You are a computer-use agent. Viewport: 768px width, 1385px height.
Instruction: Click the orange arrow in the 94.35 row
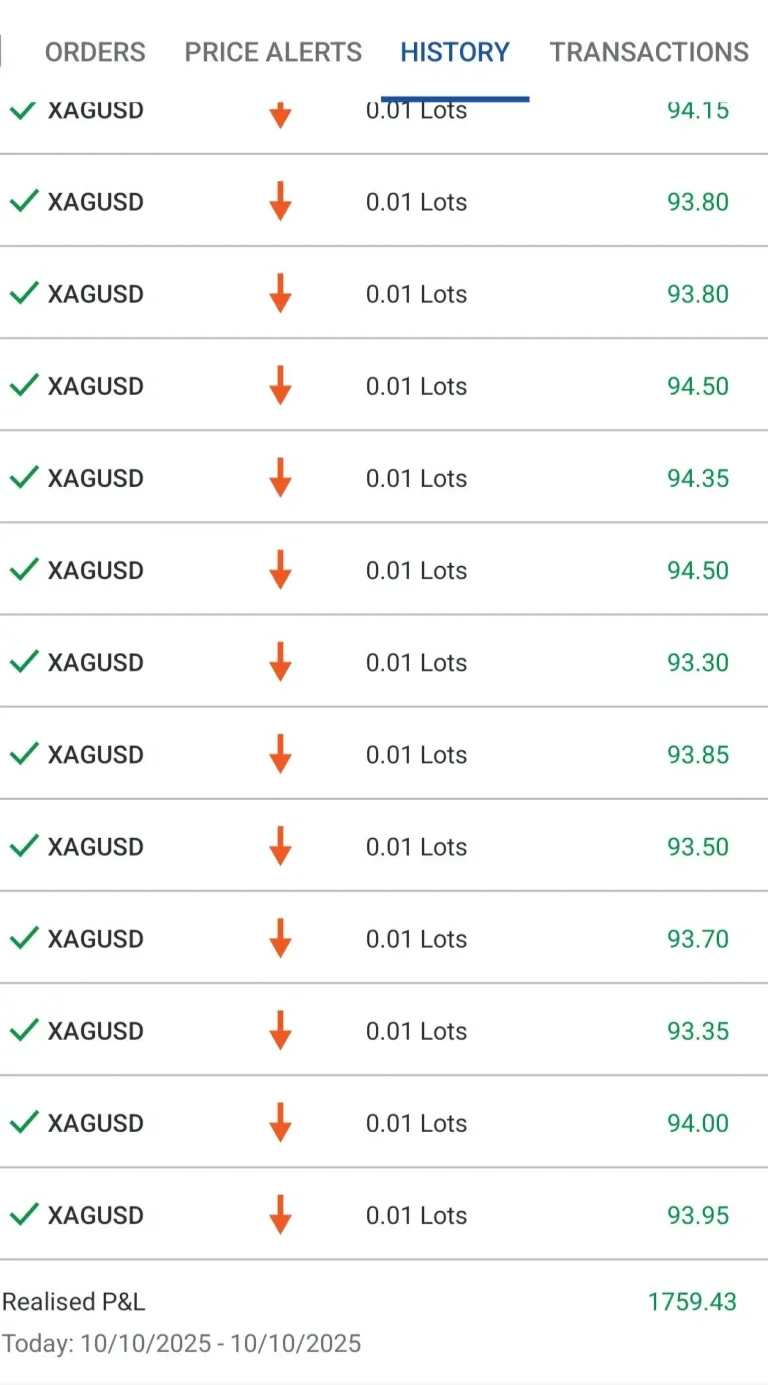pos(280,478)
